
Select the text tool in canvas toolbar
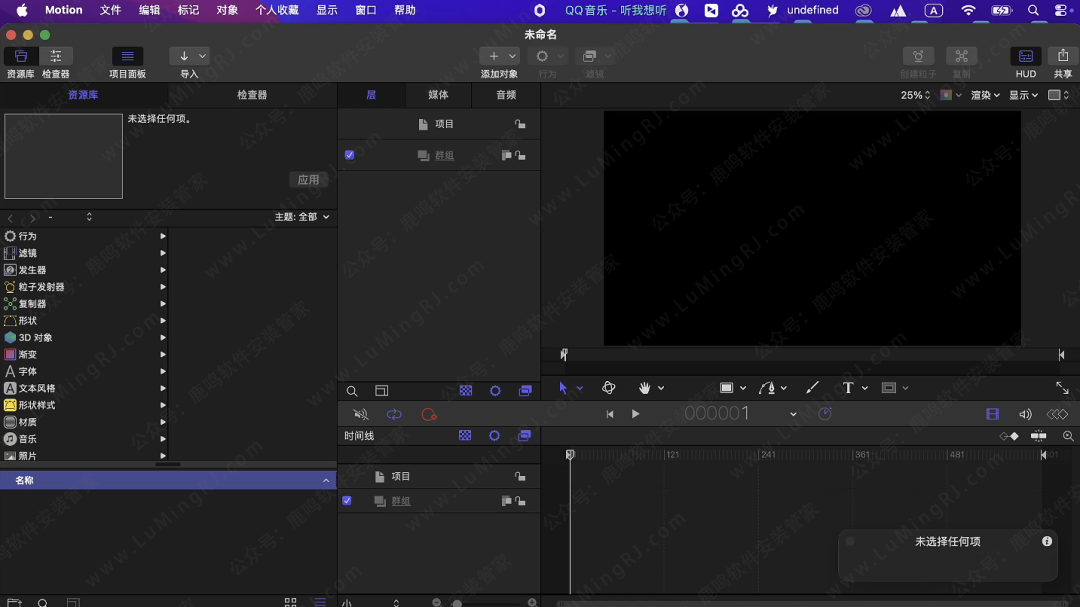pos(848,388)
